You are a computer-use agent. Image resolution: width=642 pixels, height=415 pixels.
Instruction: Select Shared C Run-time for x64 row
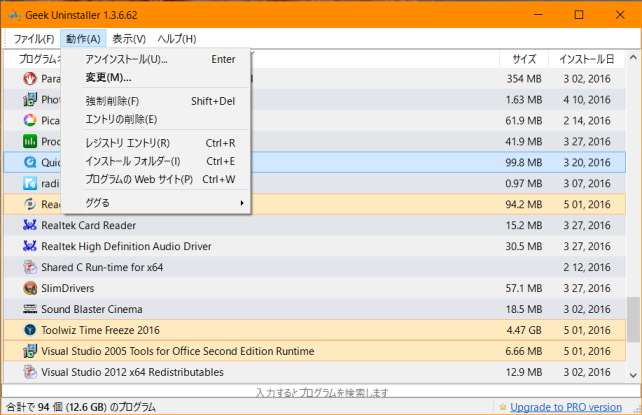[x=314, y=267]
